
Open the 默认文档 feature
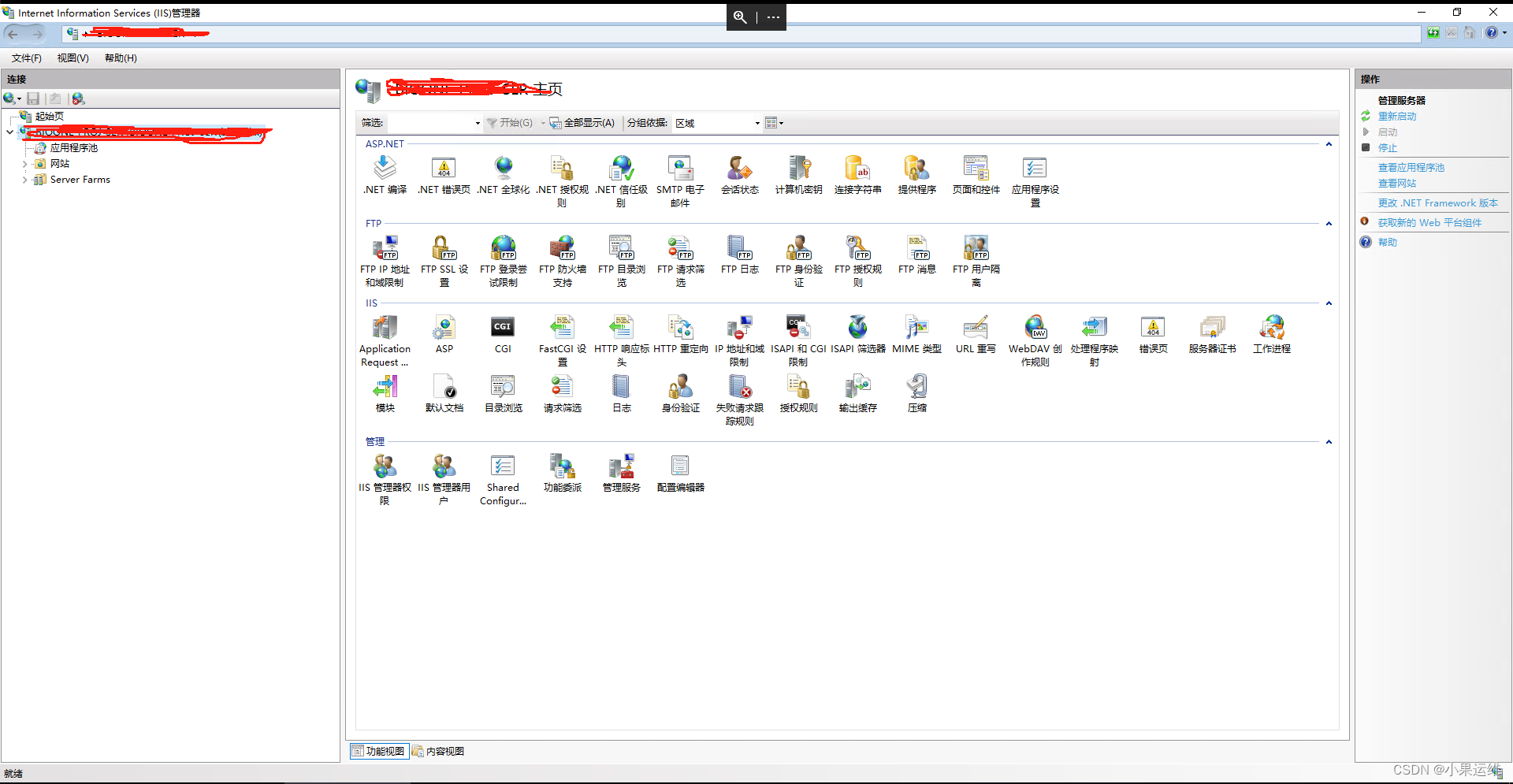(x=444, y=393)
